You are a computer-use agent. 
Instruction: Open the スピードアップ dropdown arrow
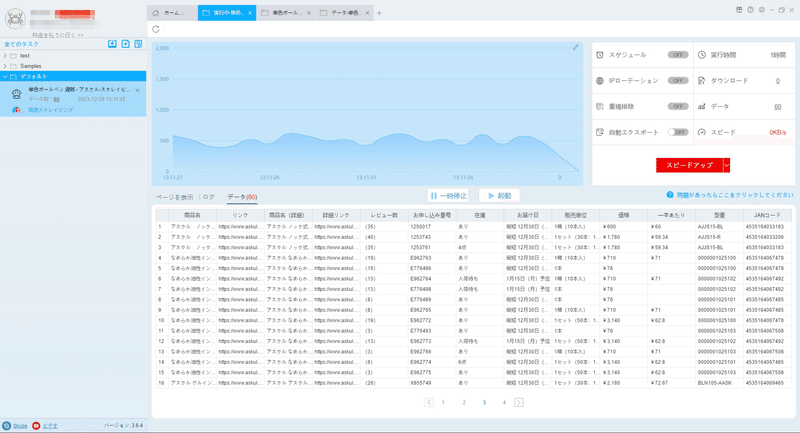(x=727, y=165)
